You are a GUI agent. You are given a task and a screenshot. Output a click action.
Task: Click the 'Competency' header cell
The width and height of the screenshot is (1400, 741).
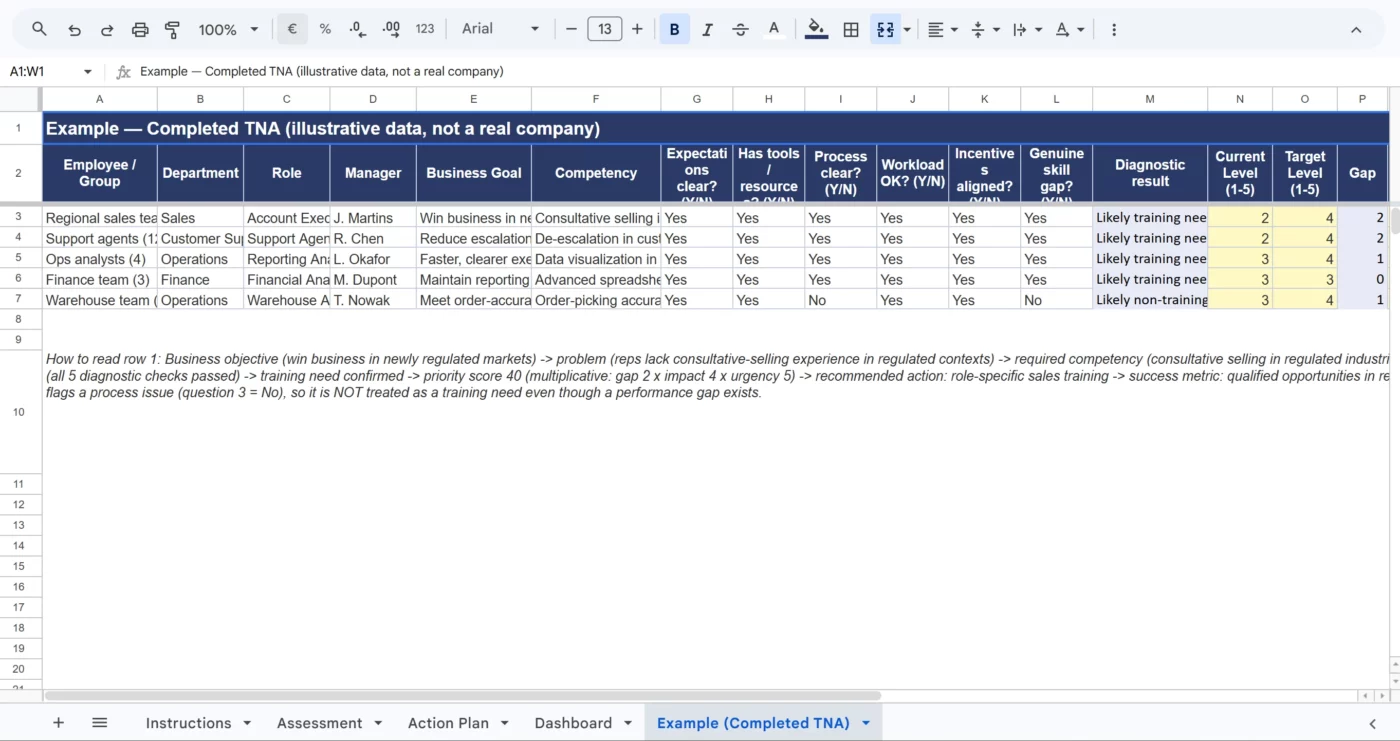(596, 173)
